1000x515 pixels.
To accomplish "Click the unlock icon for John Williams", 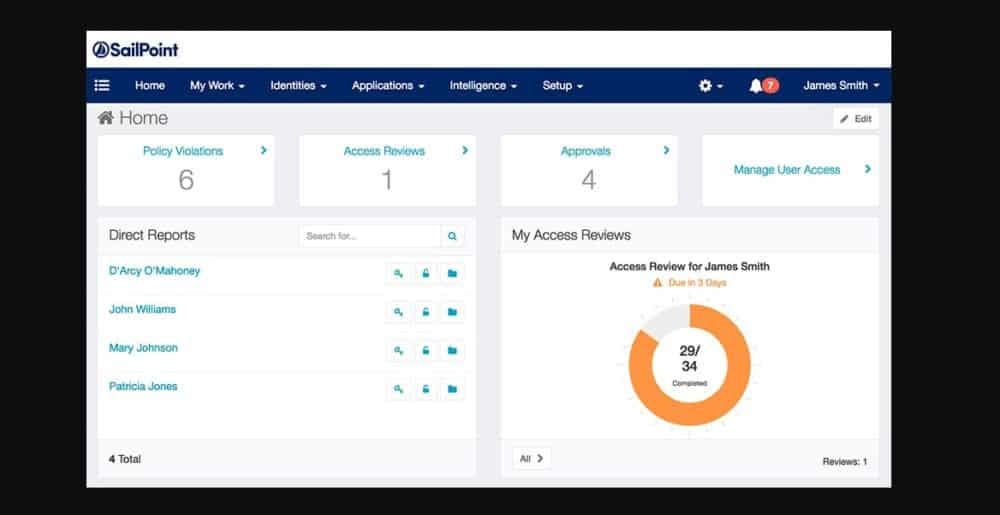I will pyautogui.click(x=425, y=312).
